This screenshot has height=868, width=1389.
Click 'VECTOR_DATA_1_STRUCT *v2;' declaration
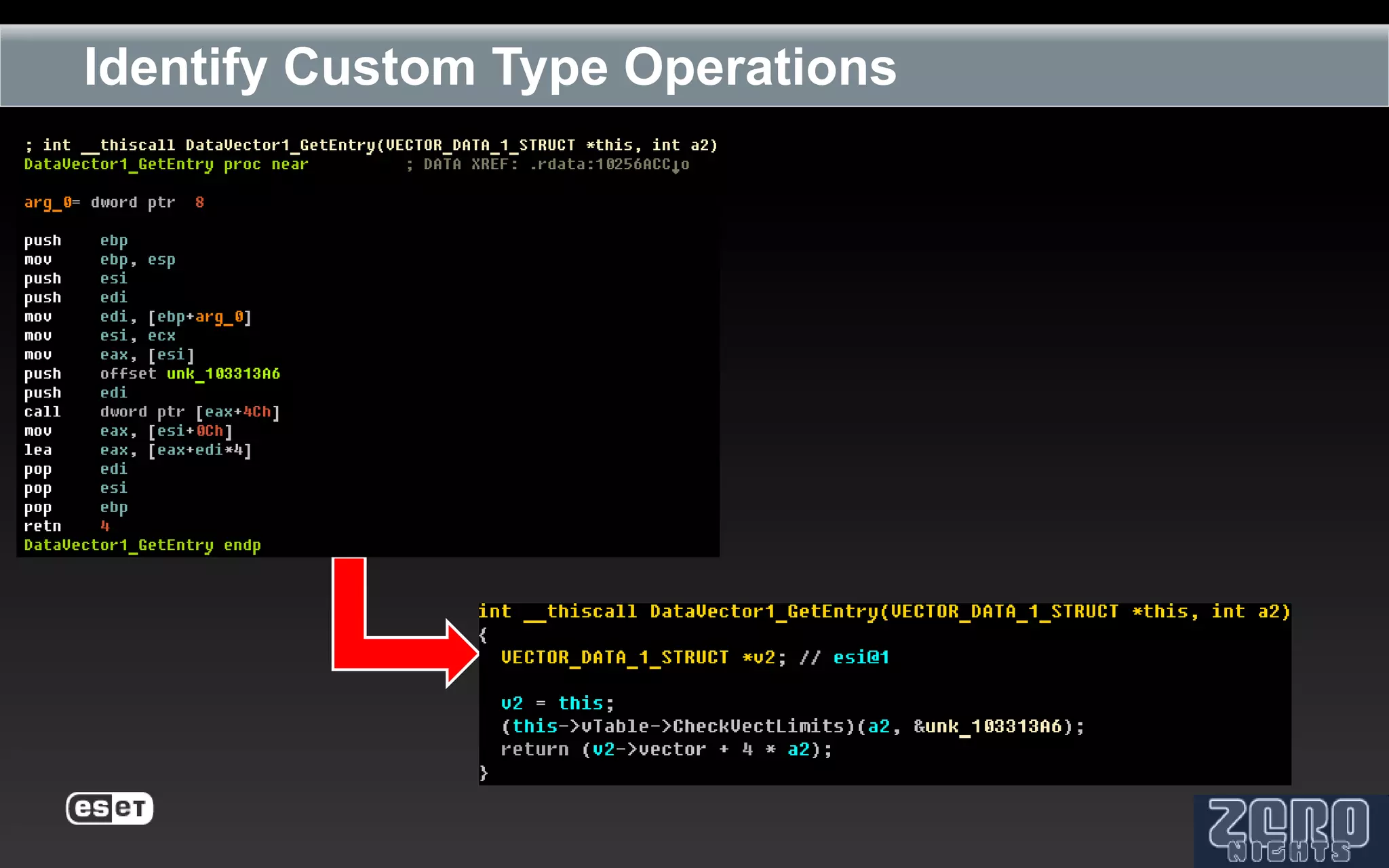[644, 658]
